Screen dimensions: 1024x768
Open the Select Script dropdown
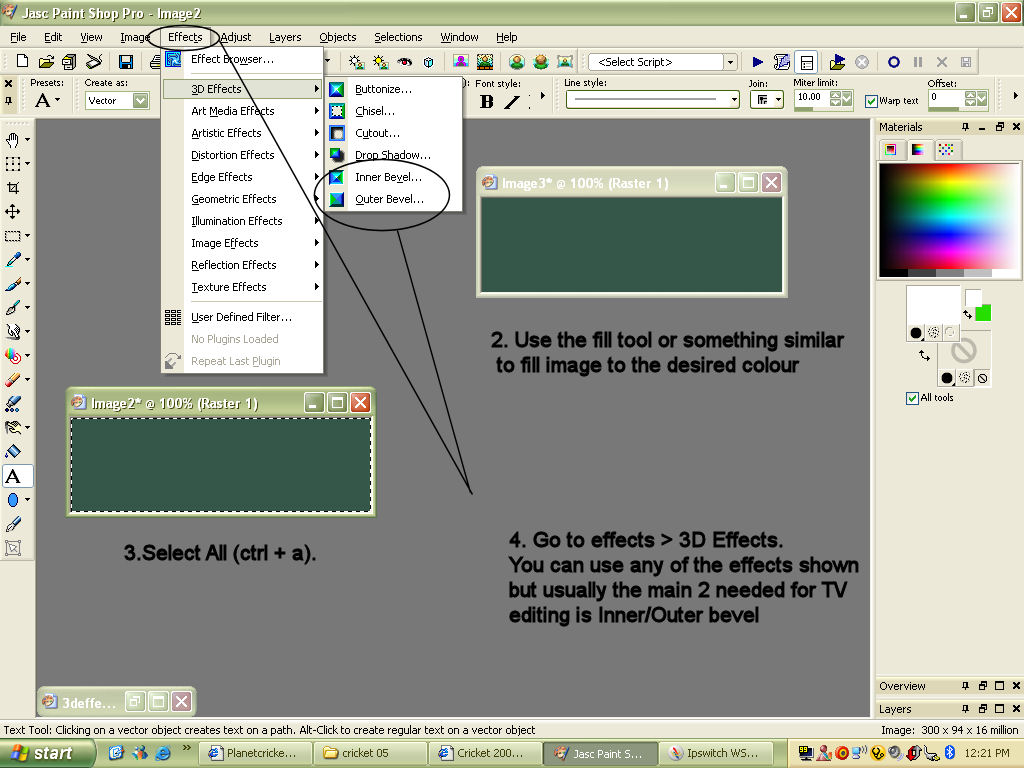[731, 62]
